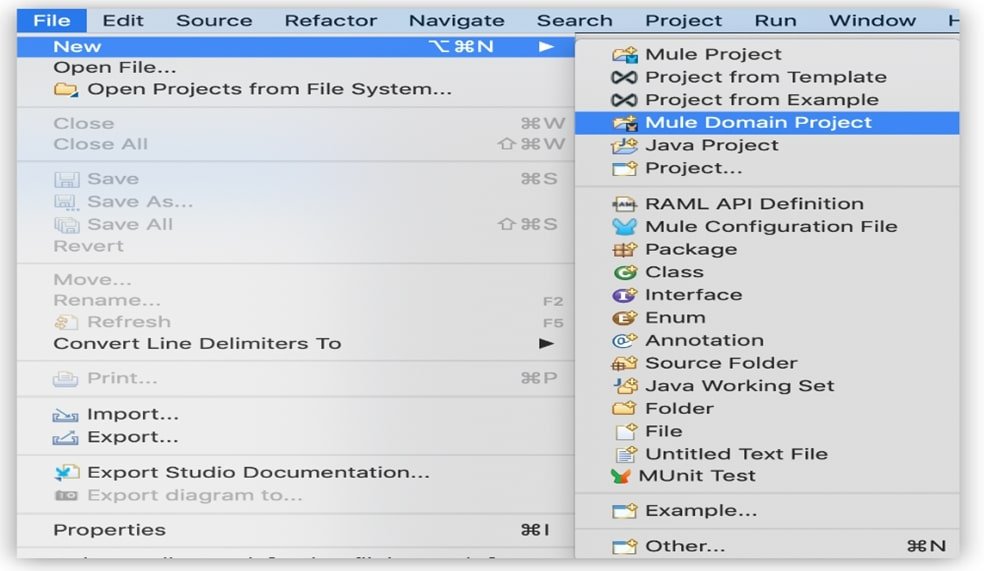Open the Search menu
The width and height of the screenshot is (984, 571).
click(574, 20)
